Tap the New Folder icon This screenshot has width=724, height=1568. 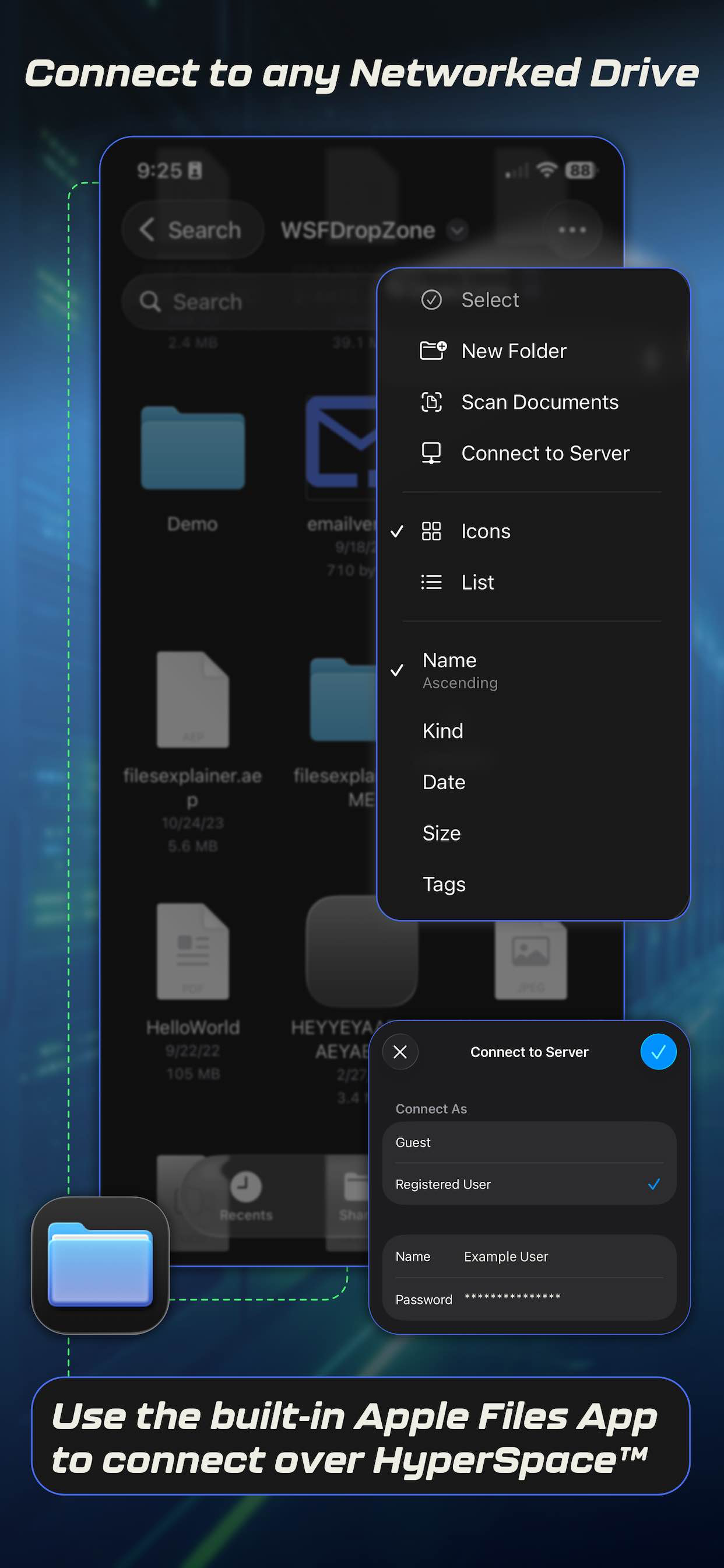[x=433, y=351]
